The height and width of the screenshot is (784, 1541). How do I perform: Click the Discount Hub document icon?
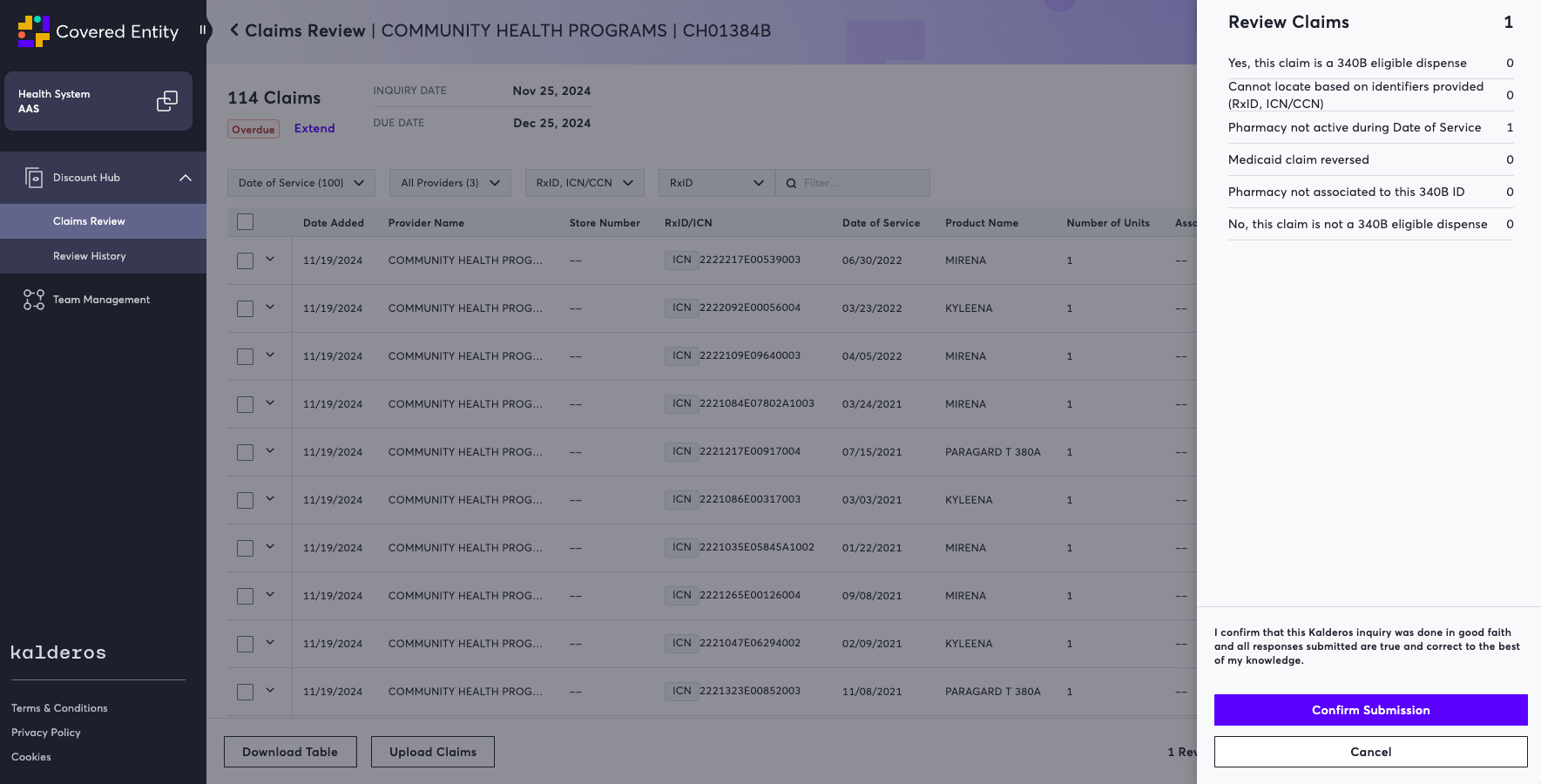pos(34,178)
